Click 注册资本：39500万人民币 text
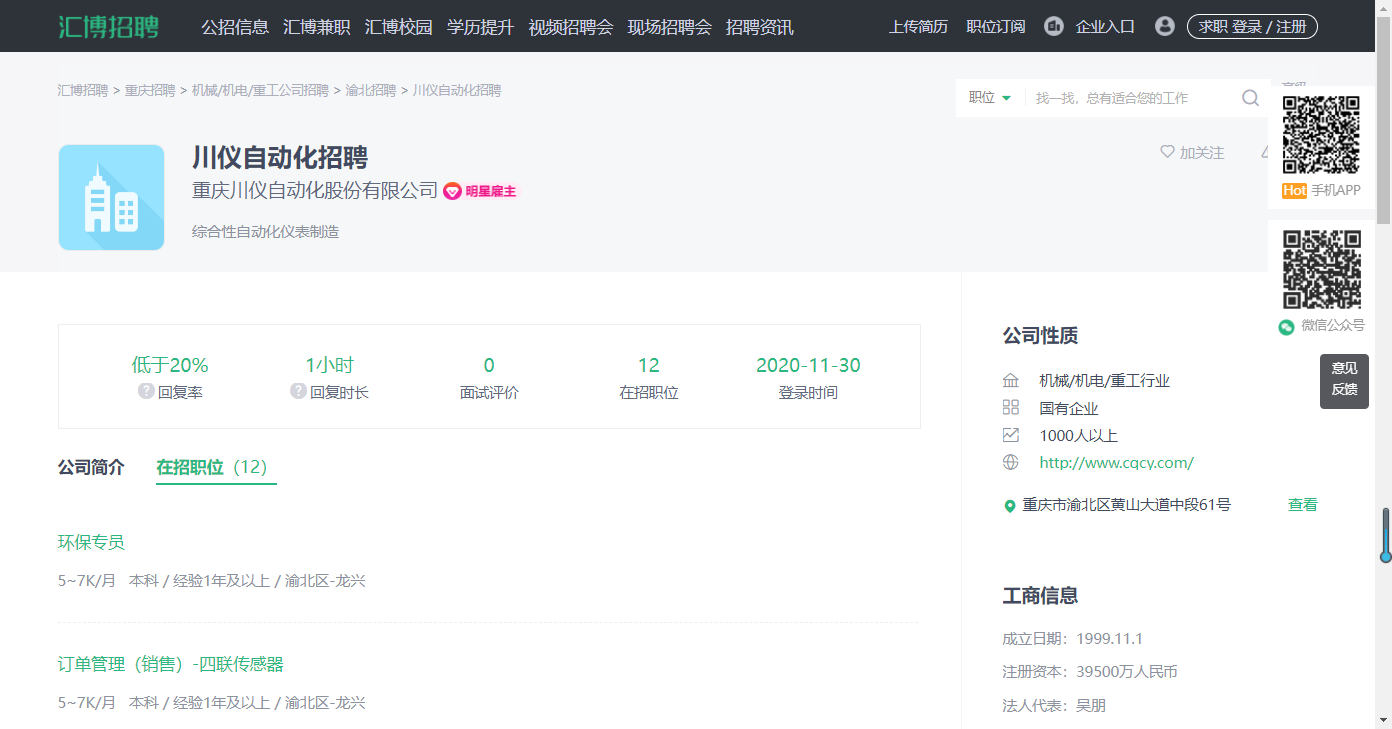Screen dimensions: 1392x729 tap(1090, 672)
